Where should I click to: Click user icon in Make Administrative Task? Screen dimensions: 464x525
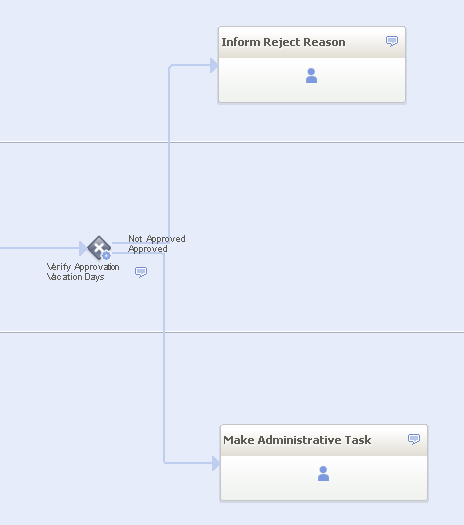tap(323, 473)
